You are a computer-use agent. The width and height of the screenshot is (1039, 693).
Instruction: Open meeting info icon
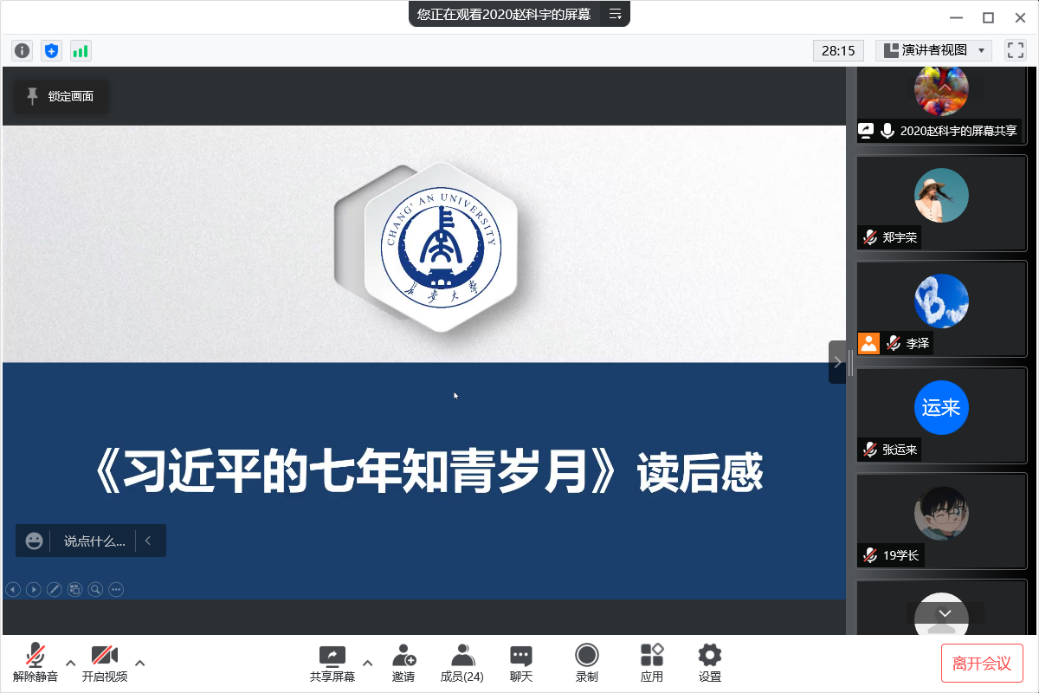pos(22,50)
